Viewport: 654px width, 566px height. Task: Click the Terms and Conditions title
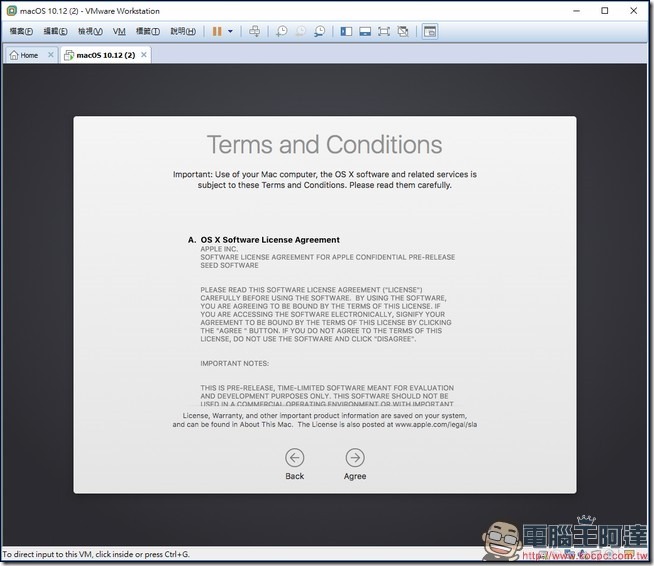[x=324, y=145]
